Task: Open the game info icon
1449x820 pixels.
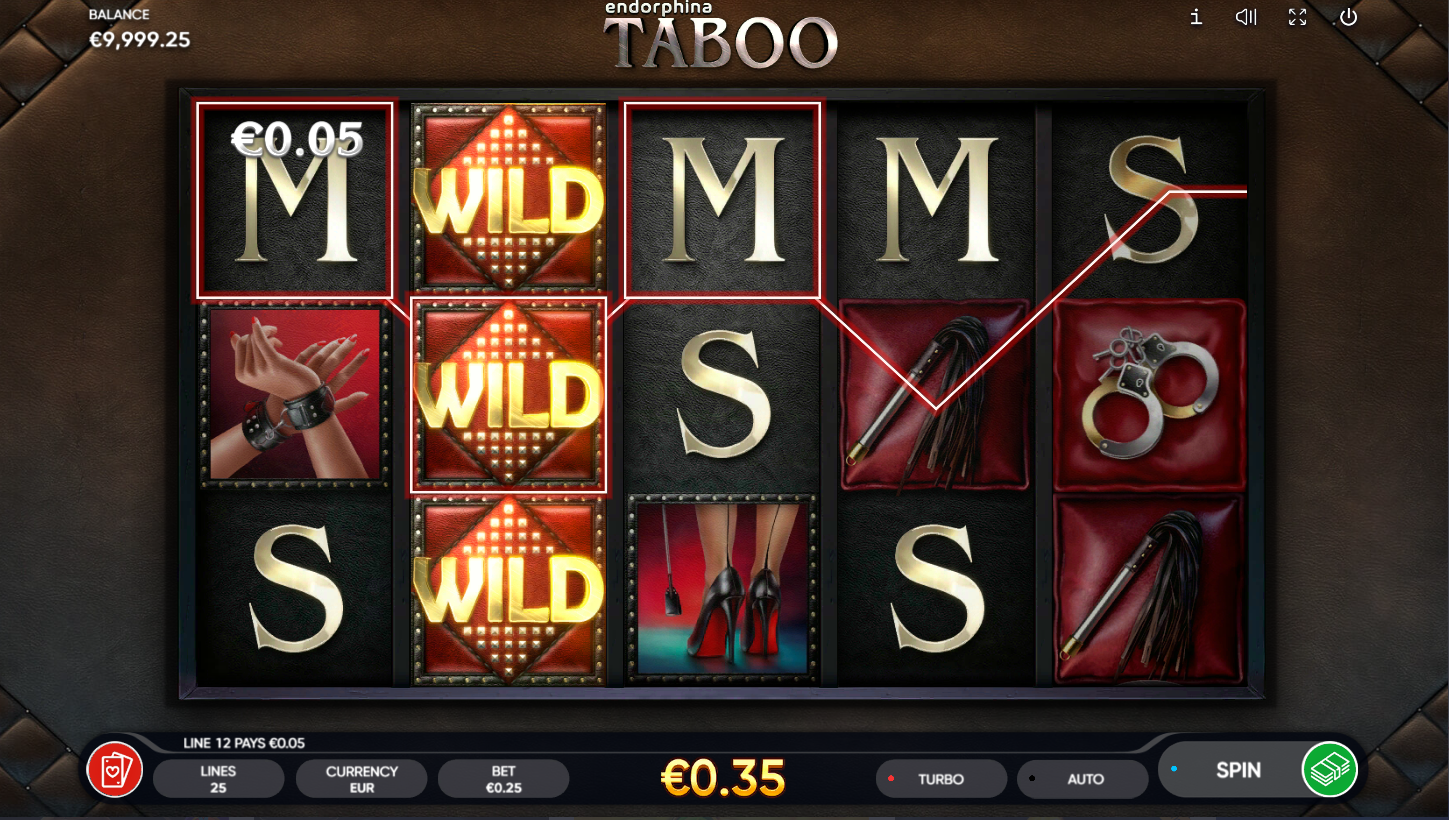Action: [x=1196, y=17]
